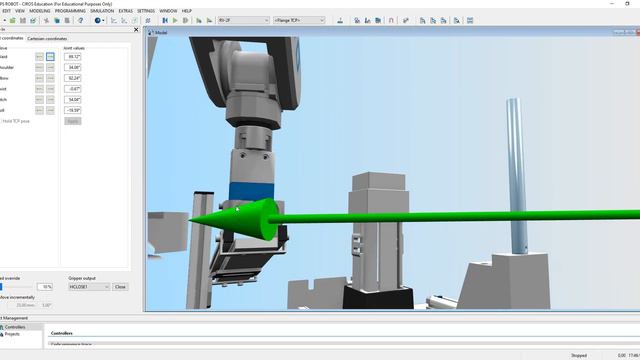Click the Pitch joint value field
Image resolution: width=640 pixels, height=360 pixels.
tap(73, 100)
